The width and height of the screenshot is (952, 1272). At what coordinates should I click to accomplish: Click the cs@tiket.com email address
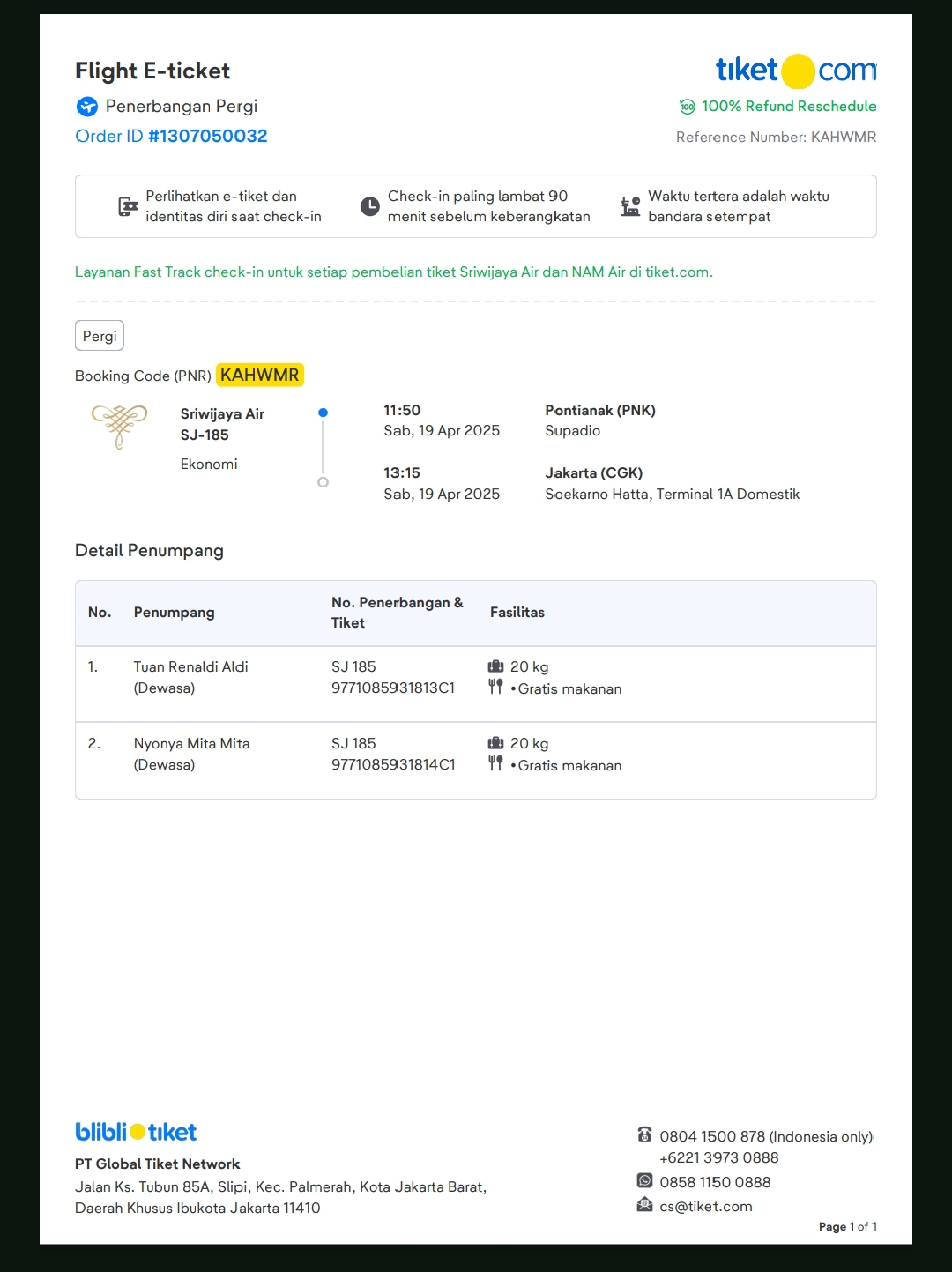(x=706, y=1207)
